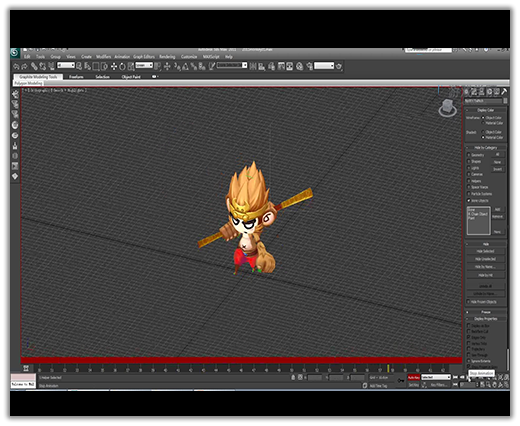Go to Start frame control
Image resolution: width=520 pixels, height=426 pixels.
click(x=455, y=377)
